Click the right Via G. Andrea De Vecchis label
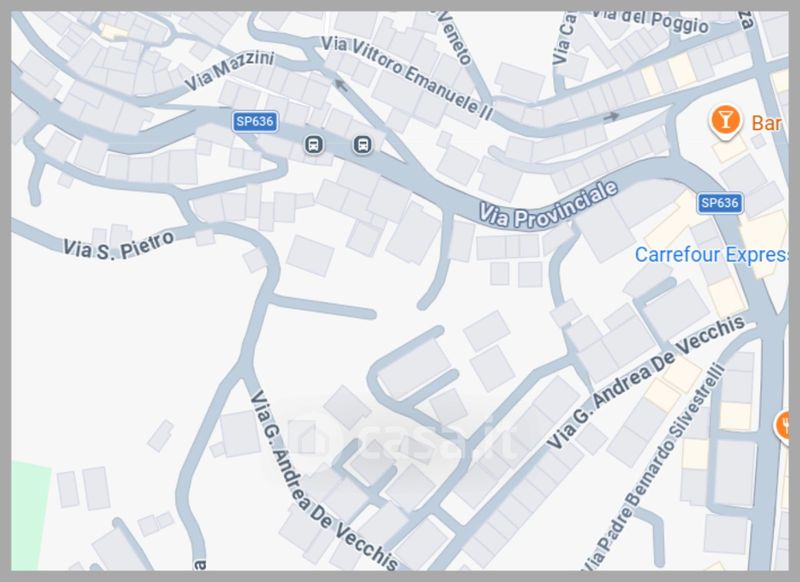The image size is (800, 582). [x=646, y=382]
